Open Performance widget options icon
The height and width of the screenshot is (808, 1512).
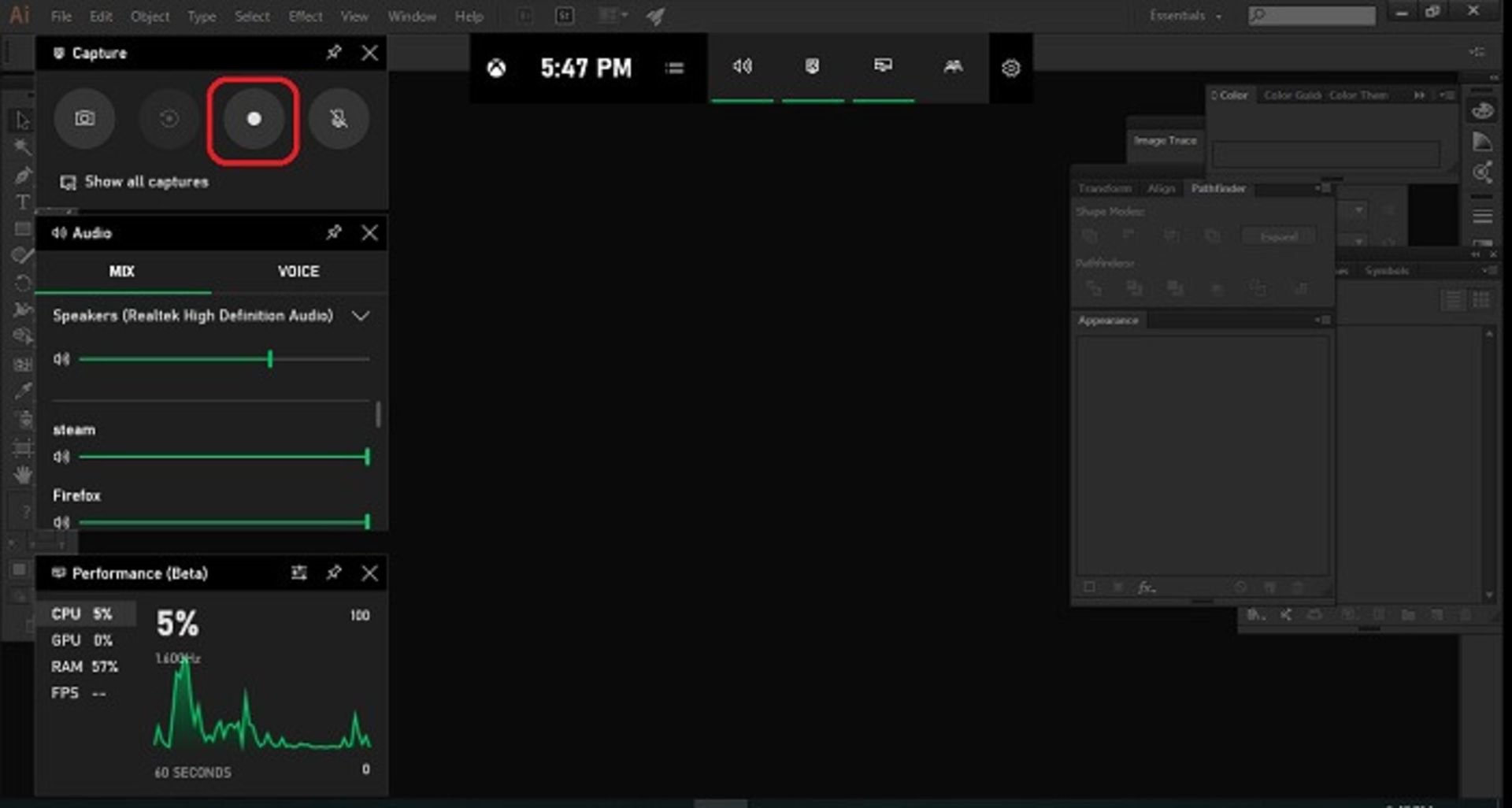[298, 573]
